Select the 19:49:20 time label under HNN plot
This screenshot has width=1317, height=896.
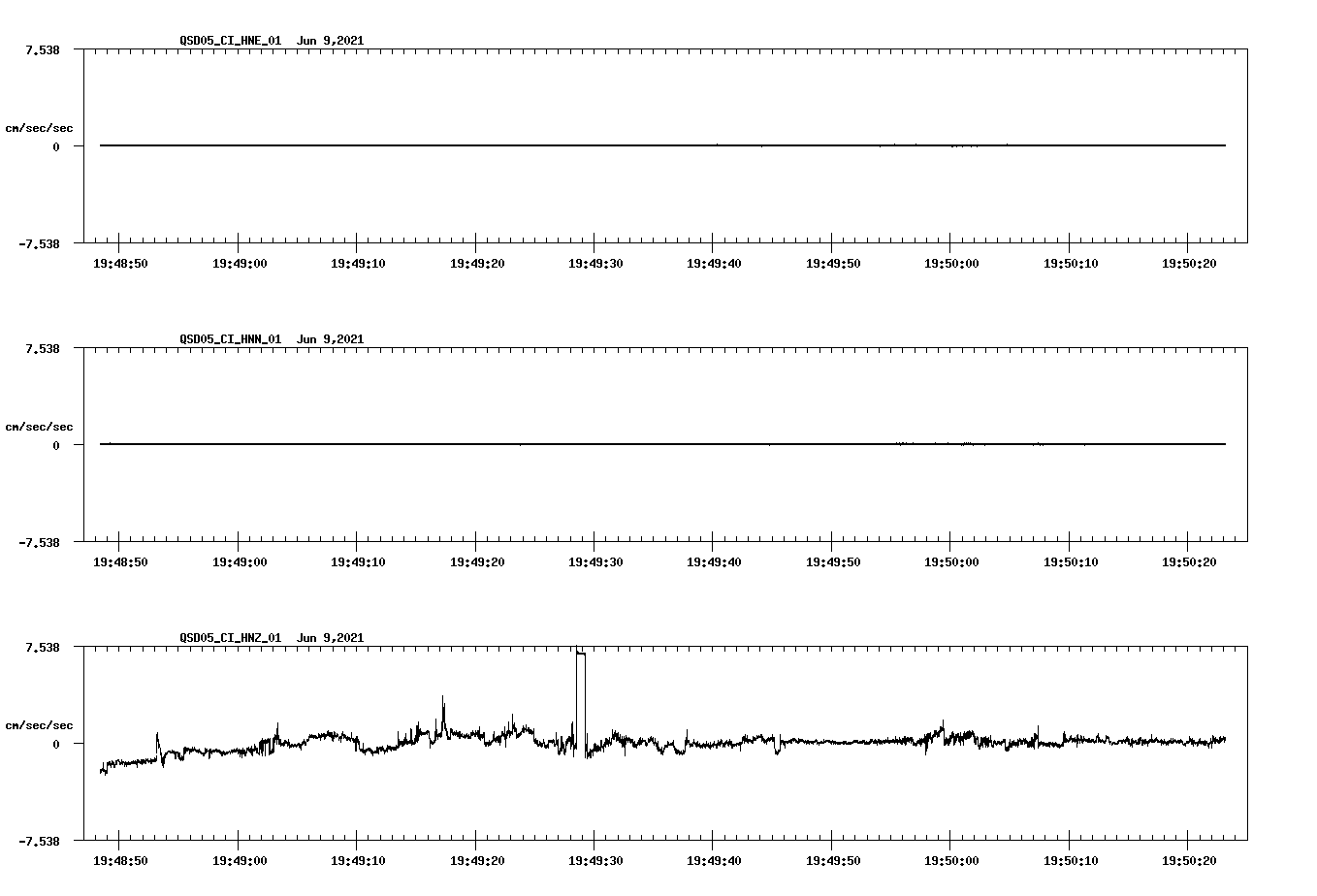tap(476, 562)
